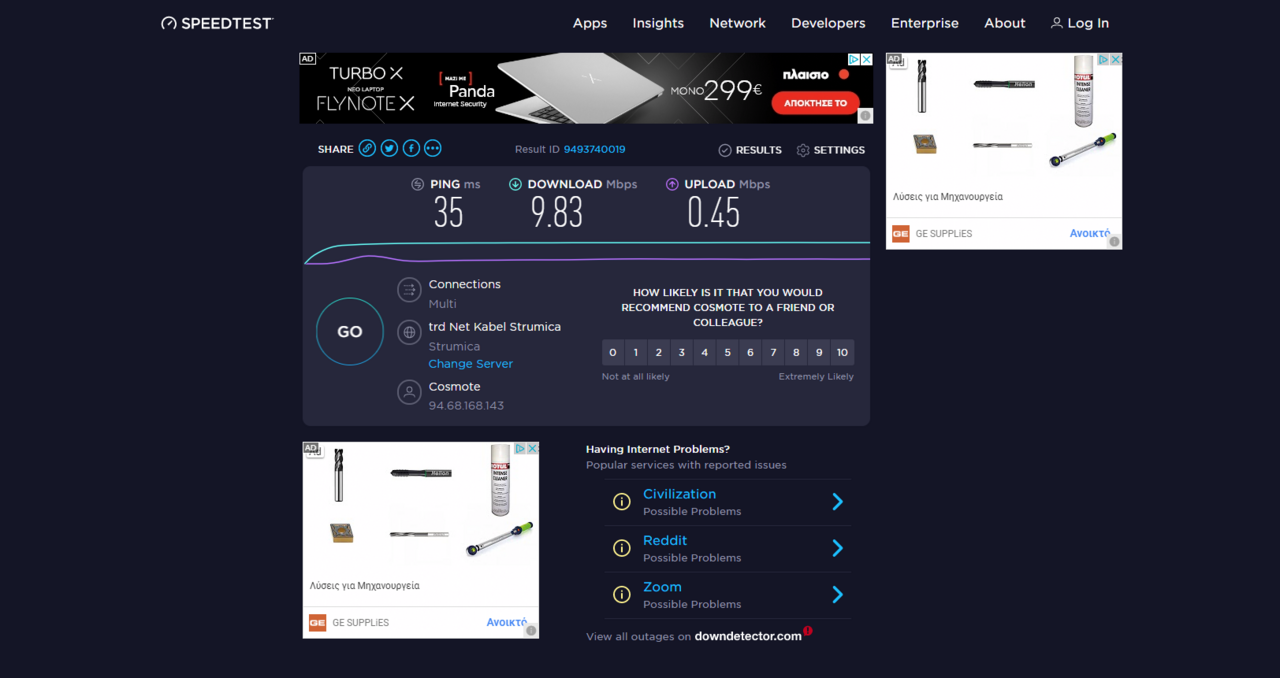Screen dimensions: 1280x678
Task: Click the Download arrow icon
Action: tap(515, 184)
